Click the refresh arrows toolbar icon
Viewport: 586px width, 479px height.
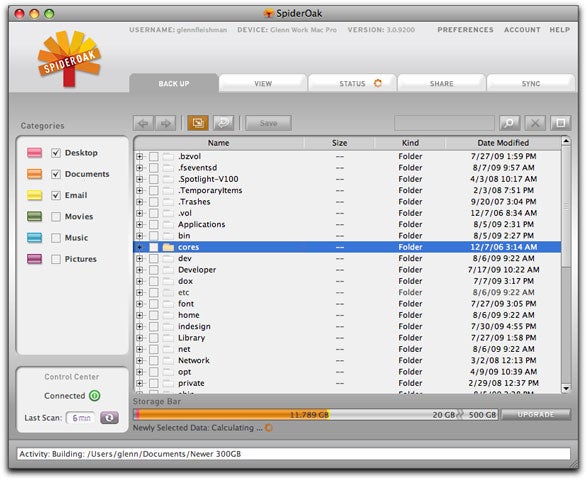[x=223, y=123]
